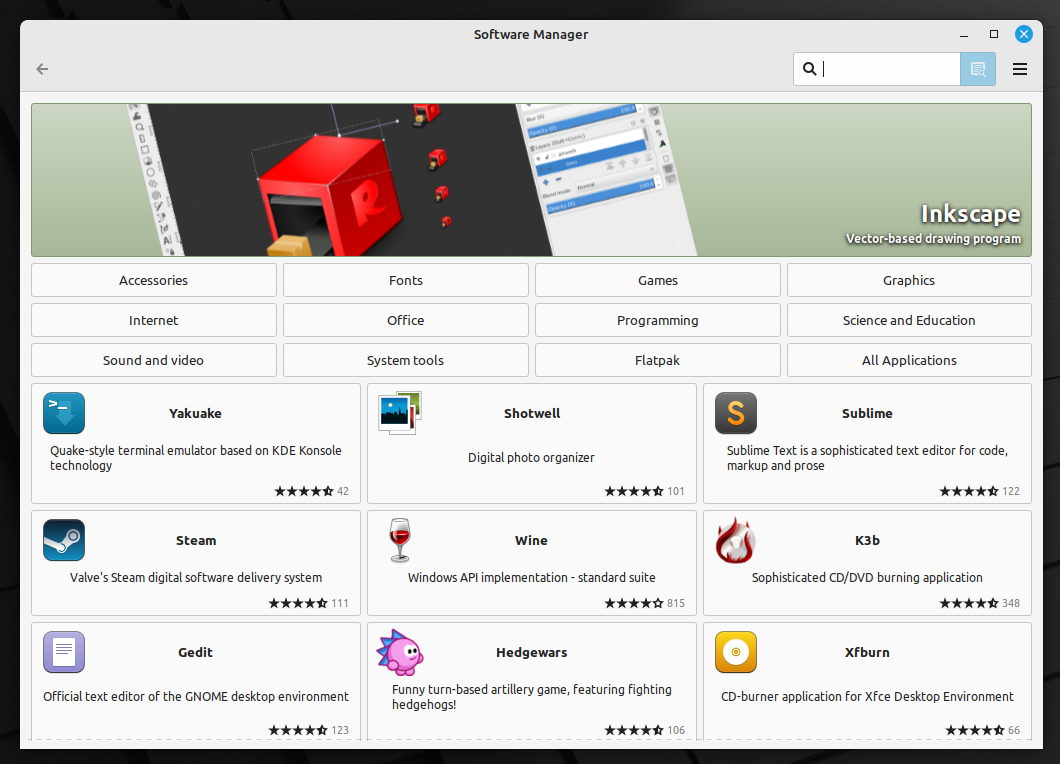Open the Programming category

click(x=658, y=320)
